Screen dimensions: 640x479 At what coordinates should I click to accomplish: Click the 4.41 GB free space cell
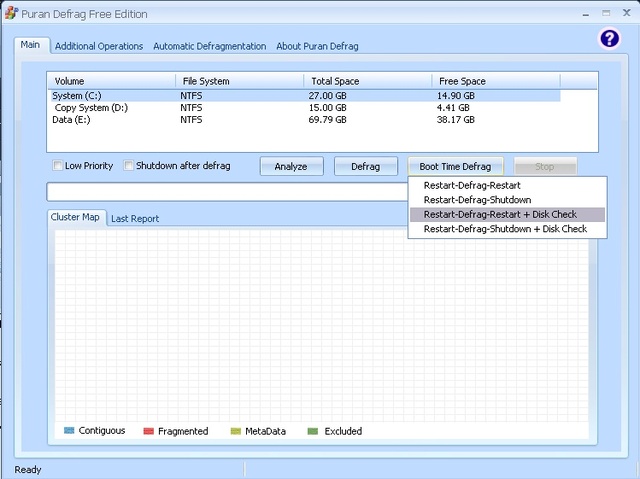pyautogui.click(x=453, y=108)
